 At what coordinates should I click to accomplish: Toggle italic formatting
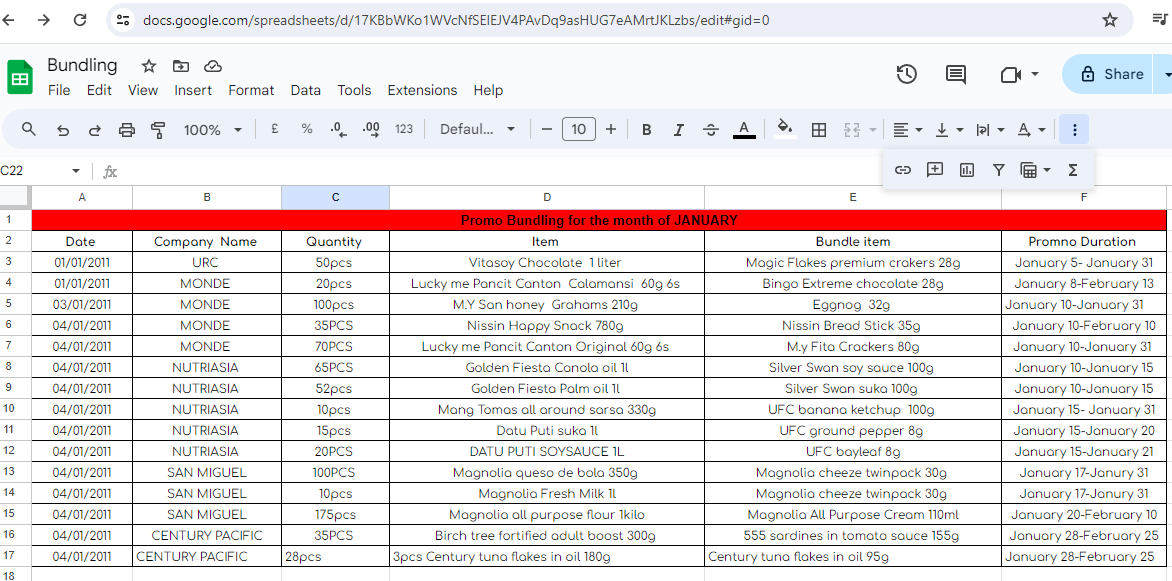click(x=678, y=129)
